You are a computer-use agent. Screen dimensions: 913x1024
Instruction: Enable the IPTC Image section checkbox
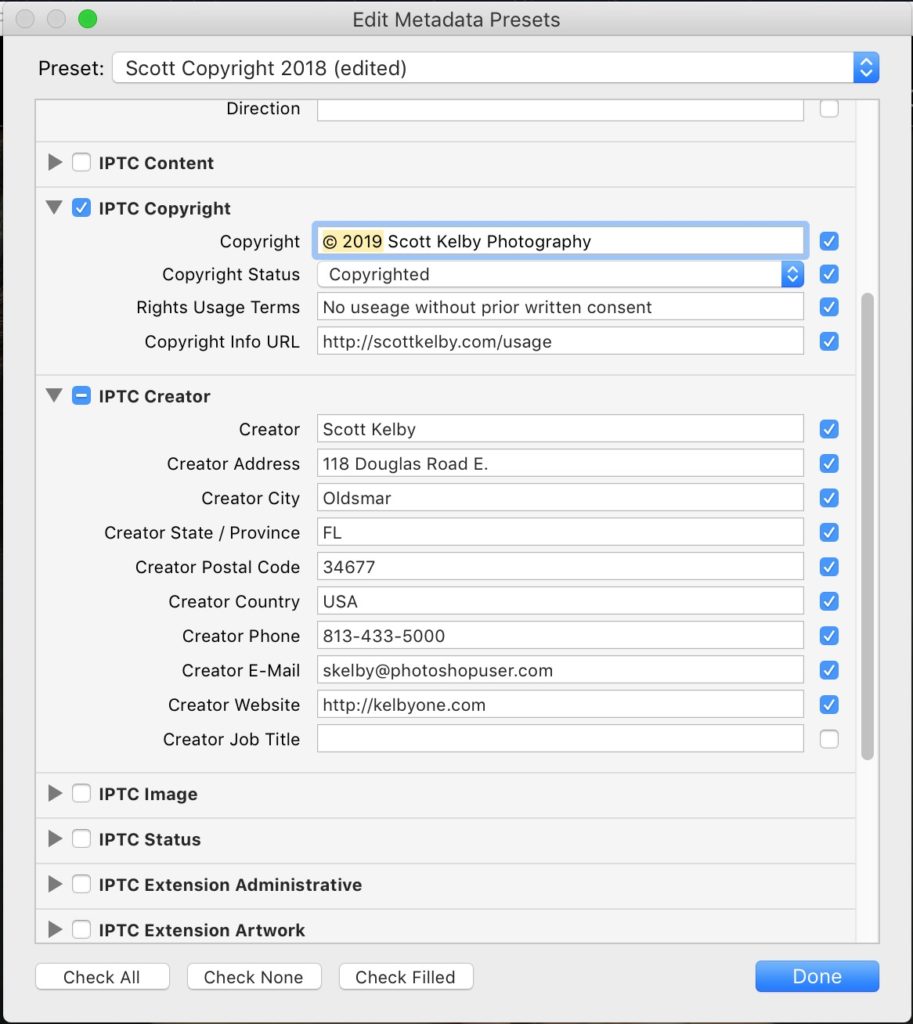coord(82,793)
